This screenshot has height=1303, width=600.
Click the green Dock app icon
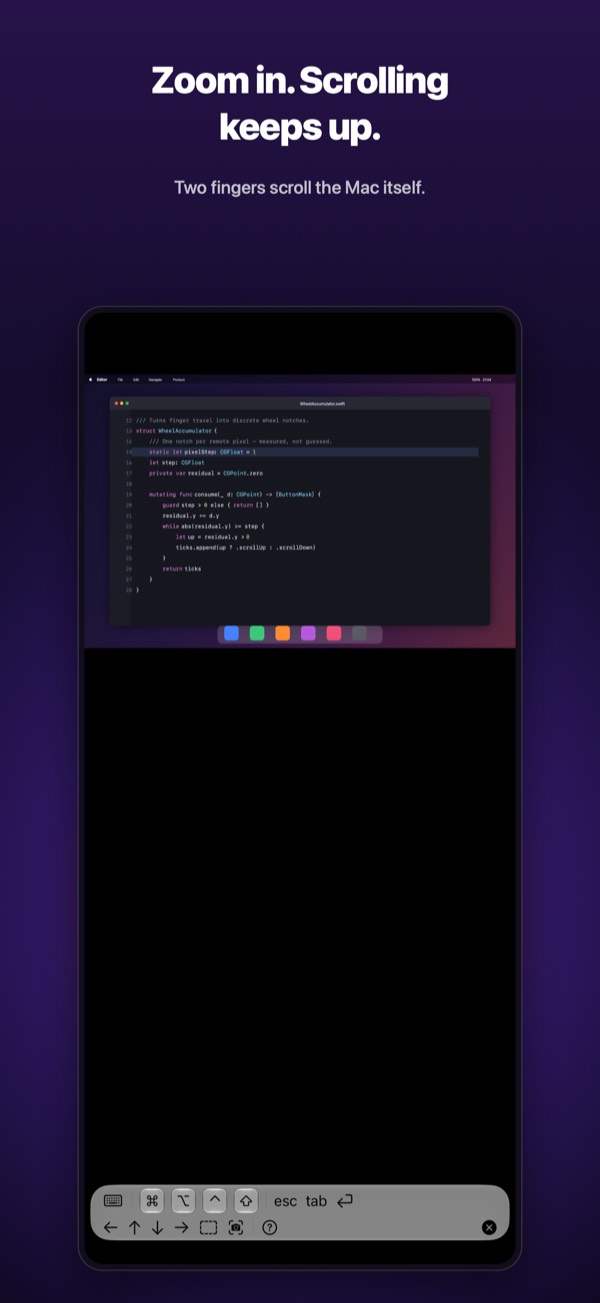(257, 633)
